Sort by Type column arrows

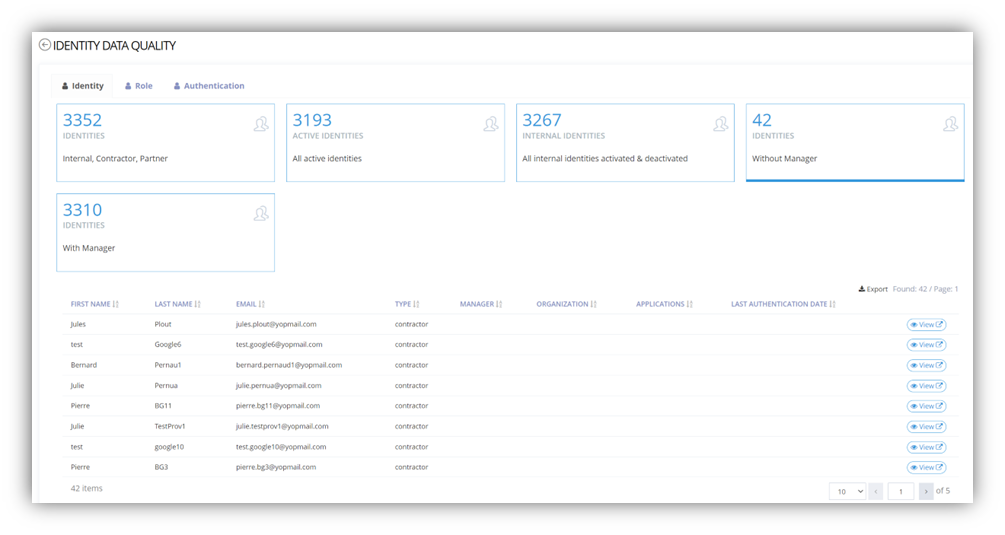click(x=416, y=304)
